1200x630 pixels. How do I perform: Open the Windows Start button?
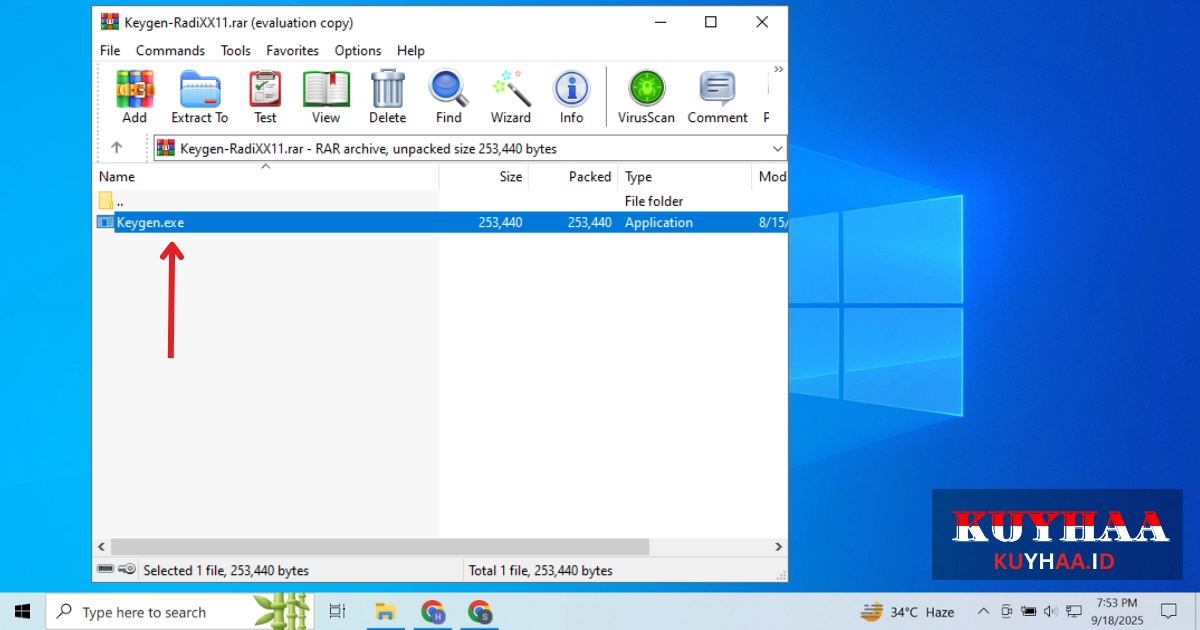[22, 611]
